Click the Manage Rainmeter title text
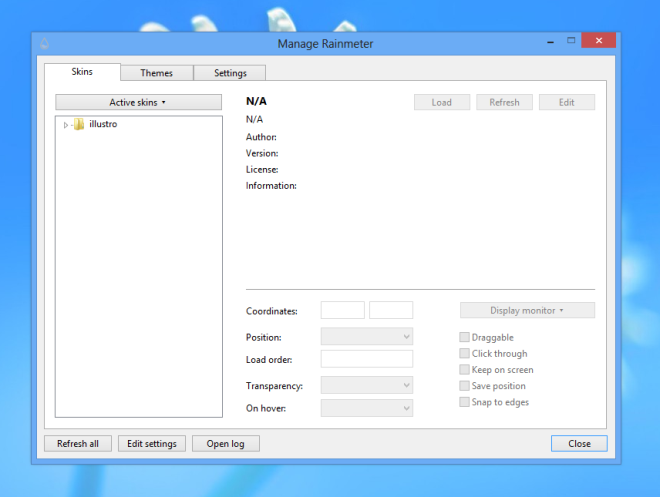The width and height of the screenshot is (660, 497). click(325, 44)
